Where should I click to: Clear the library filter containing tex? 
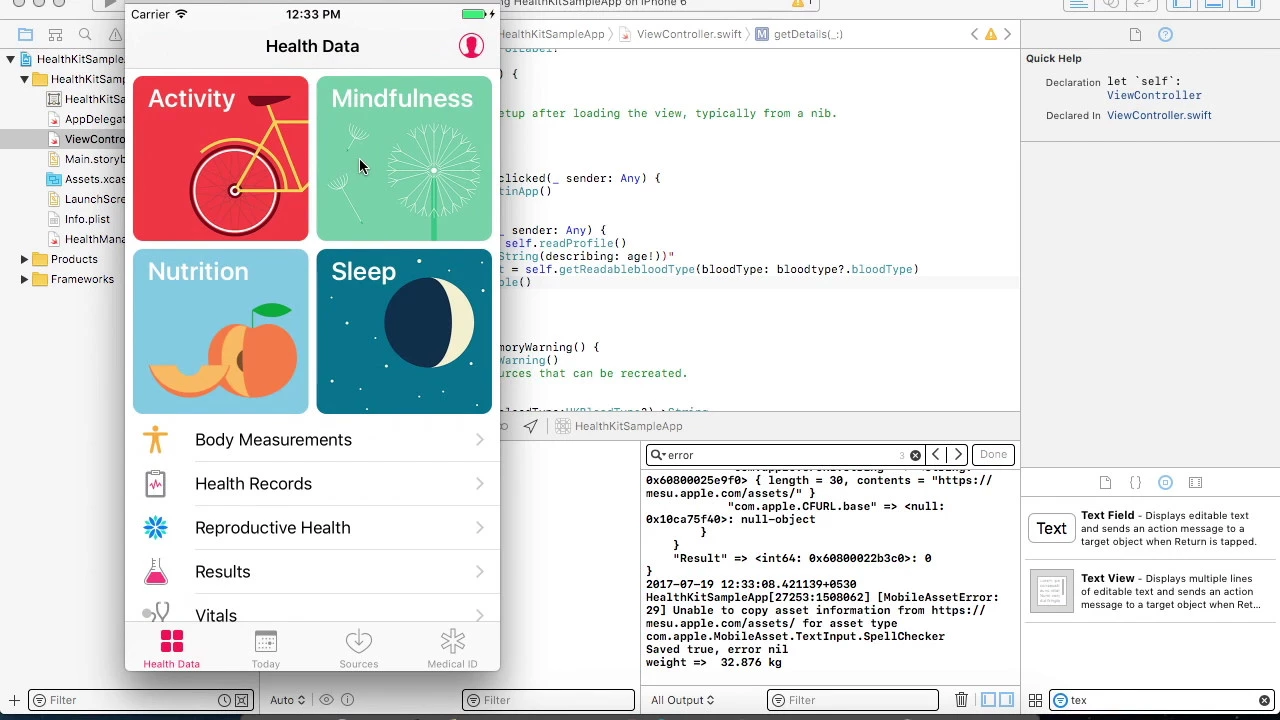click(1264, 700)
